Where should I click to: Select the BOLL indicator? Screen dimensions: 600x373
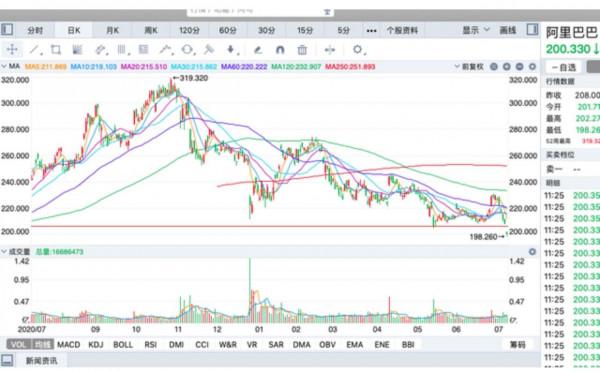(x=123, y=345)
